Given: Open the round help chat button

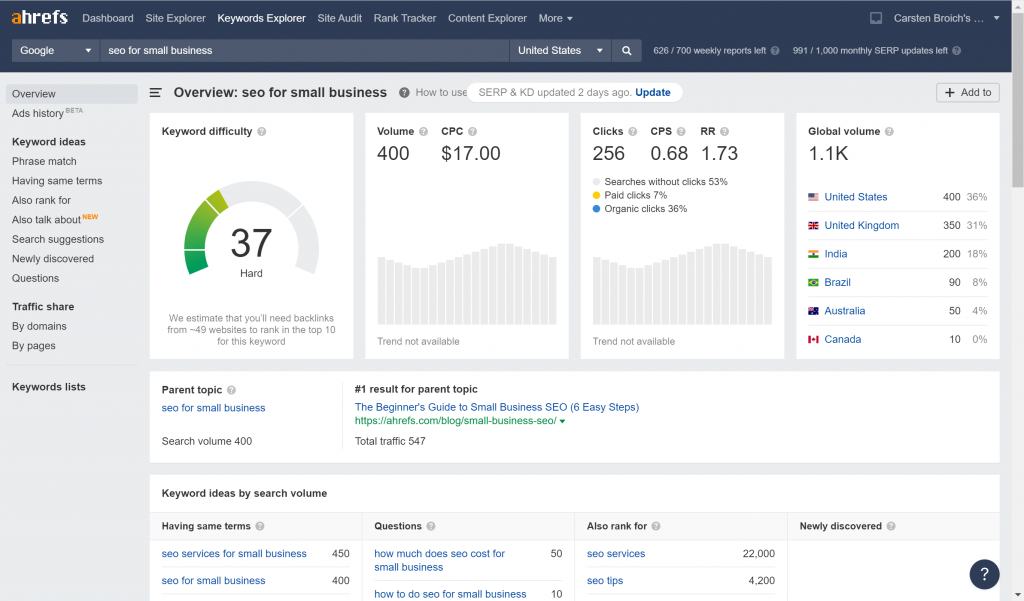Looking at the screenshot, I should tap(984, 574).
